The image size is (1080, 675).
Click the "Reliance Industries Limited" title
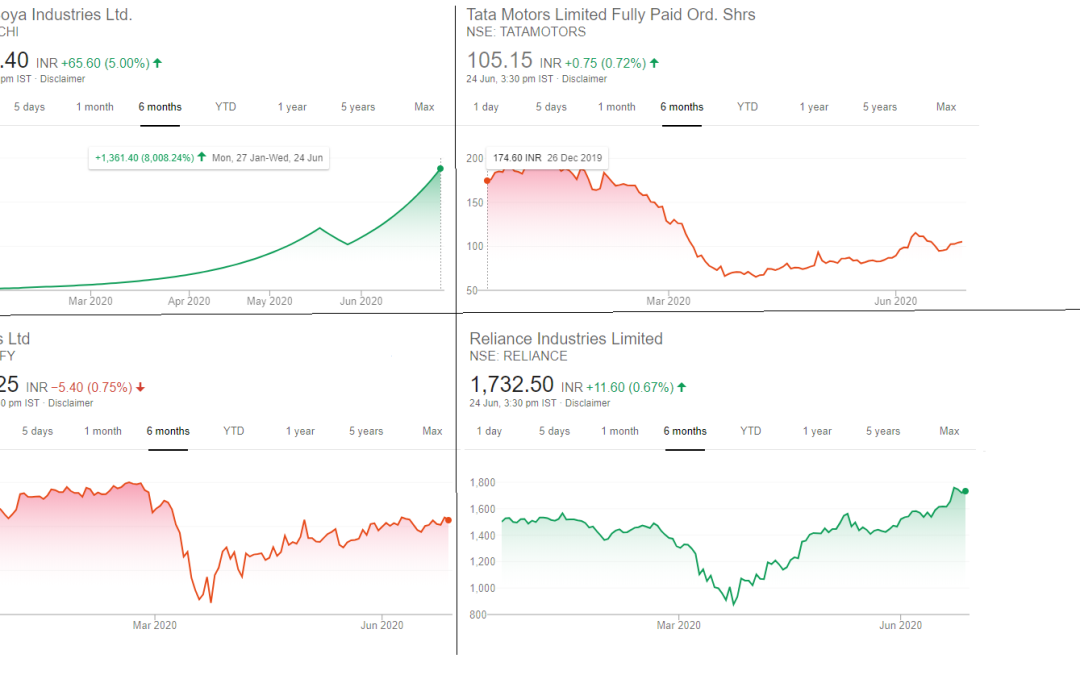566,339
